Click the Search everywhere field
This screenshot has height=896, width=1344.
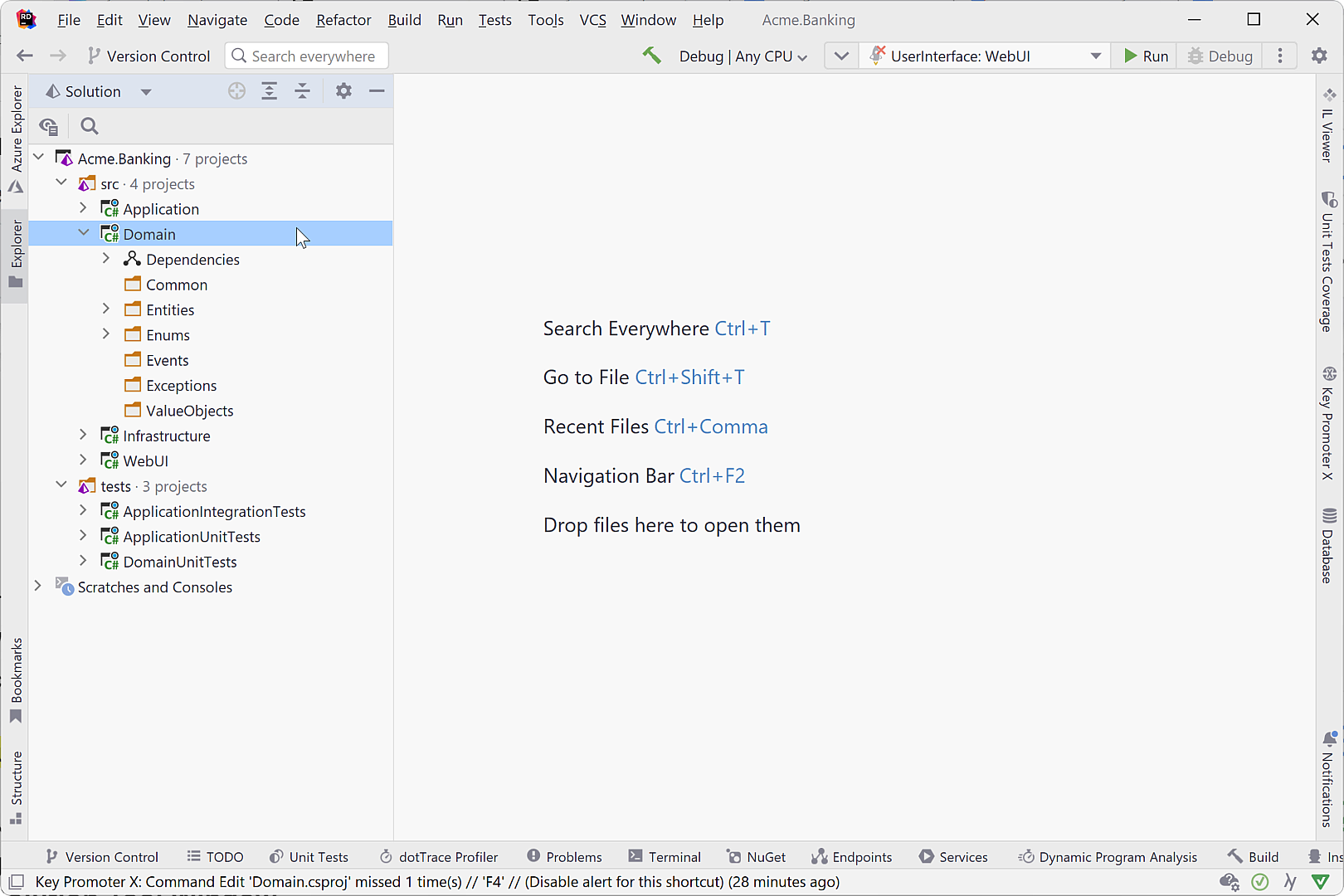(306, 56)
